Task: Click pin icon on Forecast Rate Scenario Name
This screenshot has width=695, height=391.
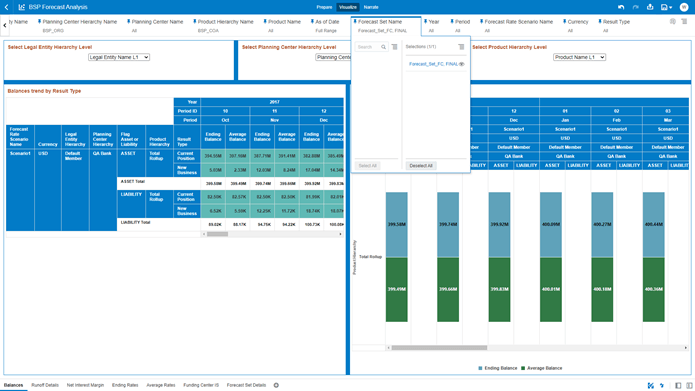Action: click(x=481, y=21)
